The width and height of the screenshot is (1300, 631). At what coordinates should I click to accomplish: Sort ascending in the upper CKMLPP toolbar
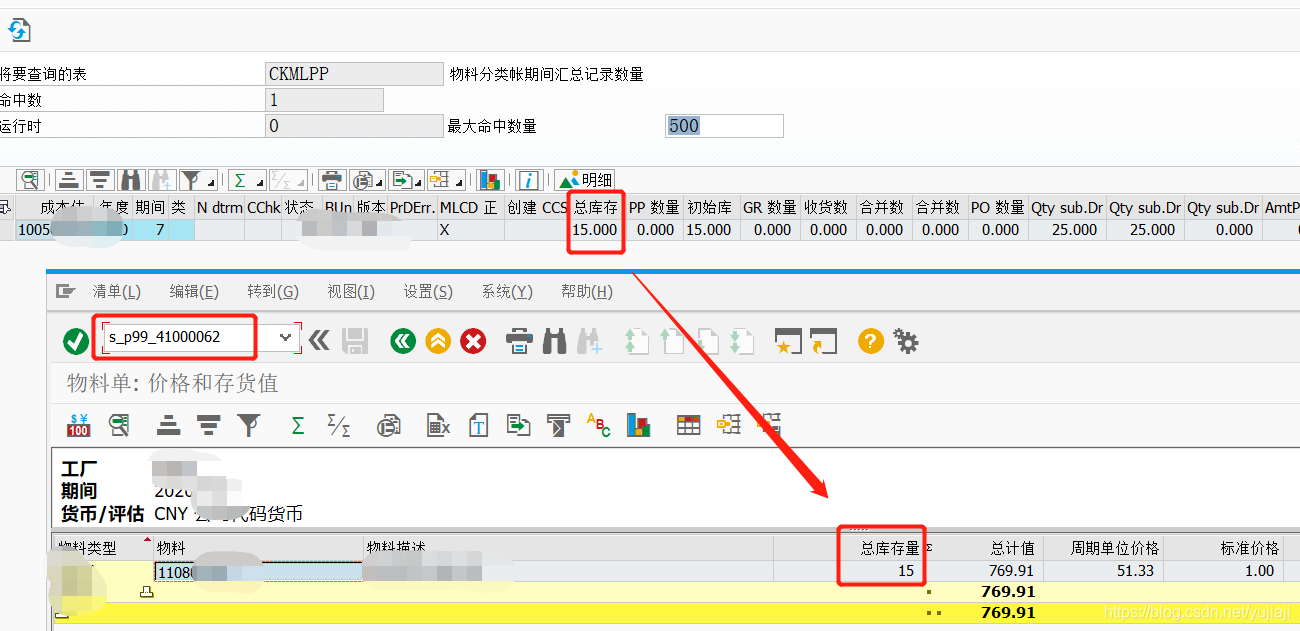[68, 180]
